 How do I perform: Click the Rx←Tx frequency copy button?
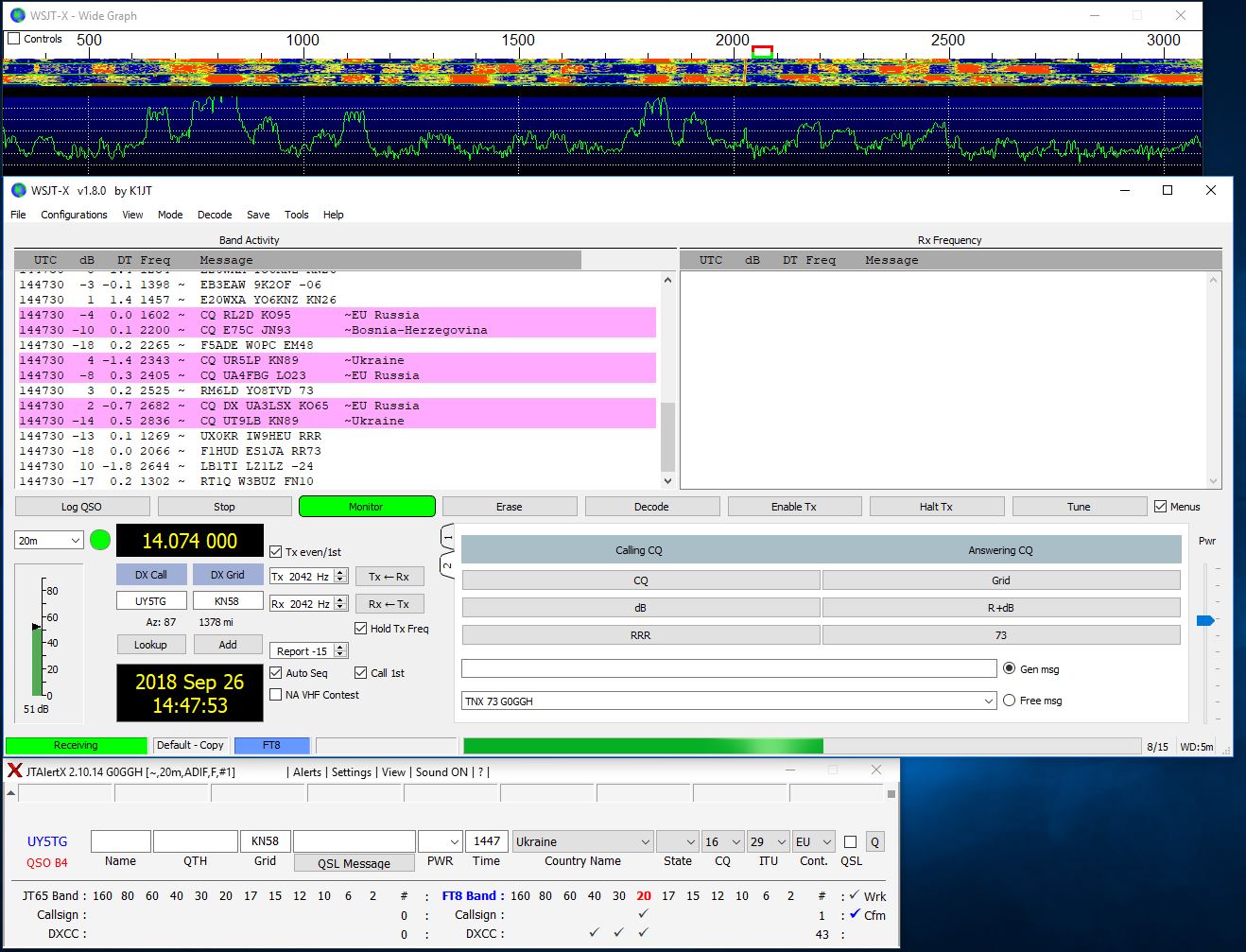[389, 604]
